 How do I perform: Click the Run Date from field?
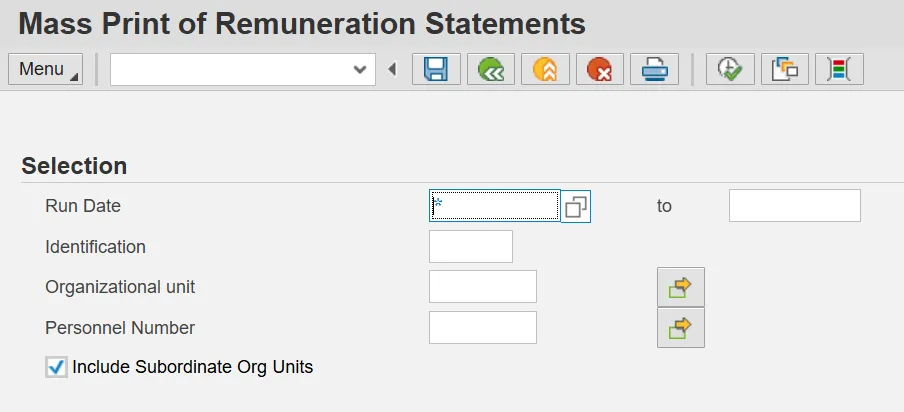coord(494,206)
